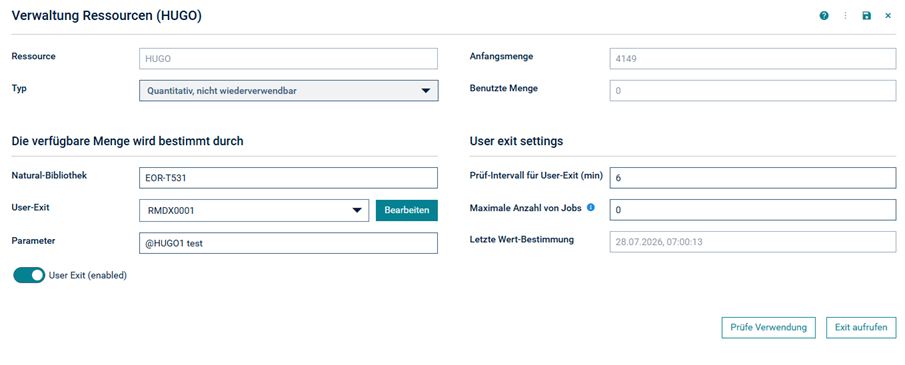The image size is (905, 365).
Task: Toggle the User Exit (enabled) switch
Action: point(29,275)
